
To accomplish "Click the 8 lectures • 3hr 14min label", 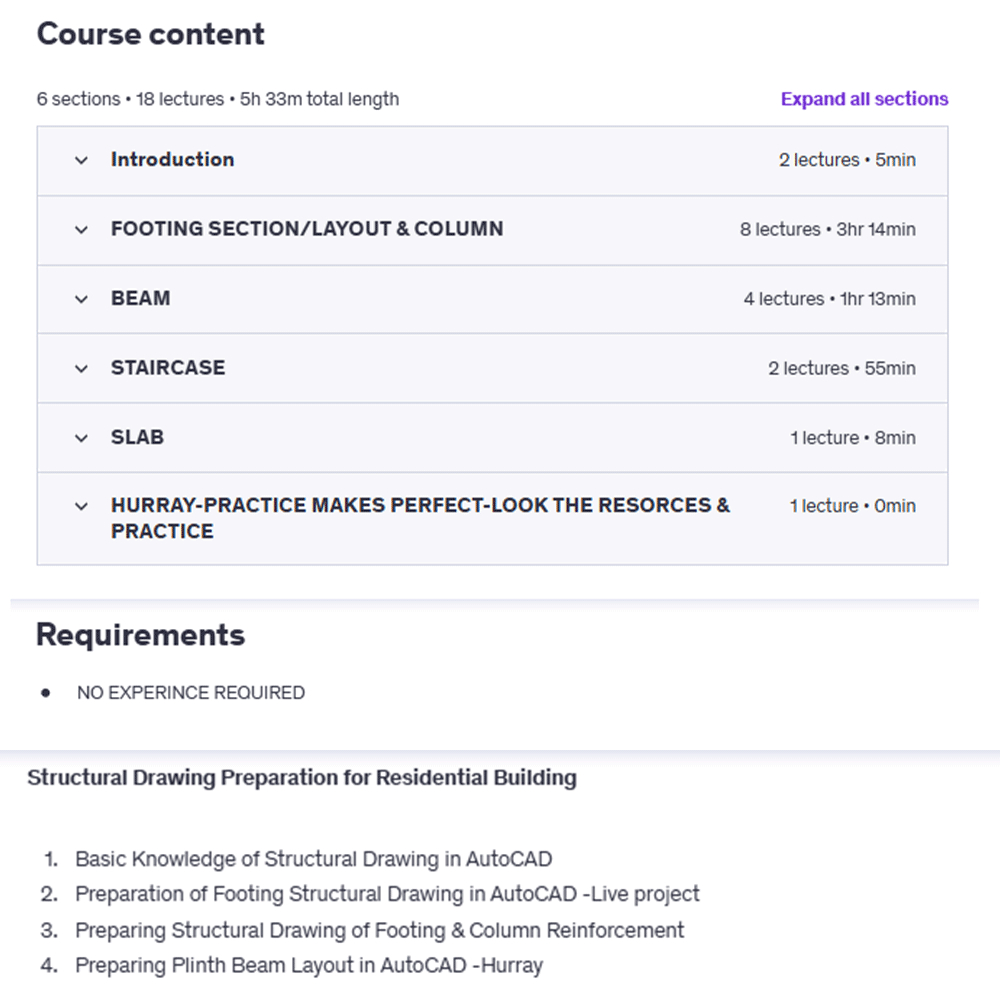I will (827, 230).
